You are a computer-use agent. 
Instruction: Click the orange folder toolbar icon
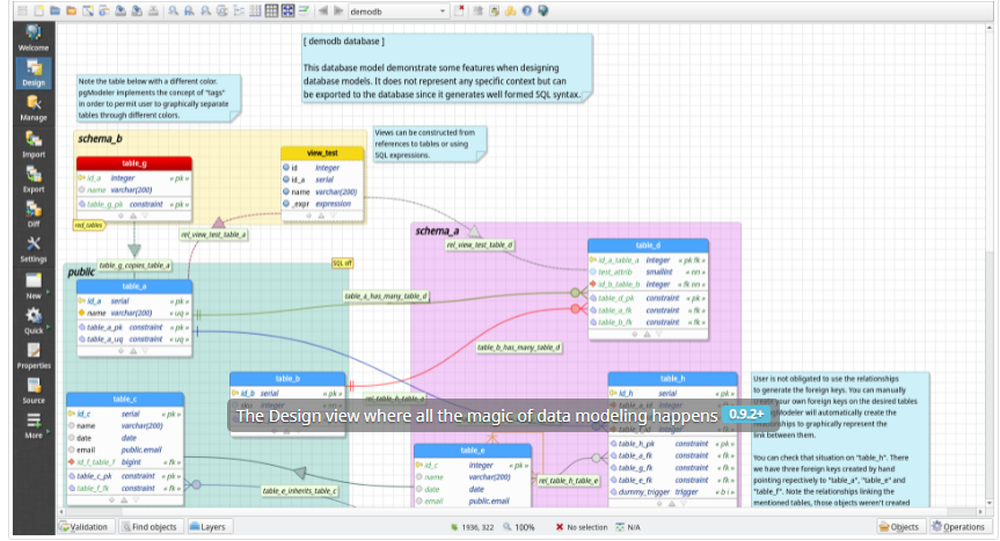click(x=71, y=11)
